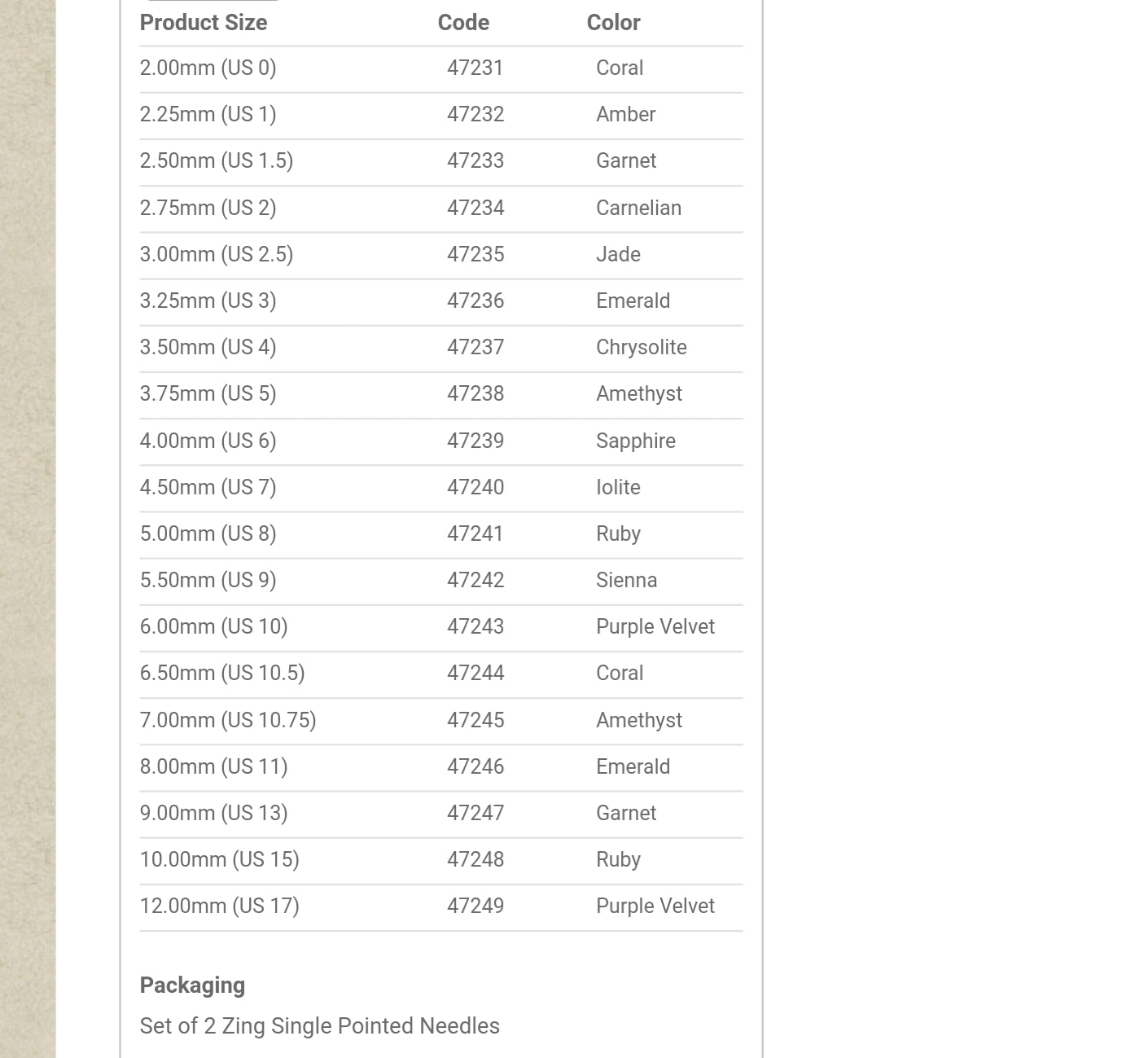Click the Code column header
This screenshot has width=1148, height=1058.
(x=463, y=23)
